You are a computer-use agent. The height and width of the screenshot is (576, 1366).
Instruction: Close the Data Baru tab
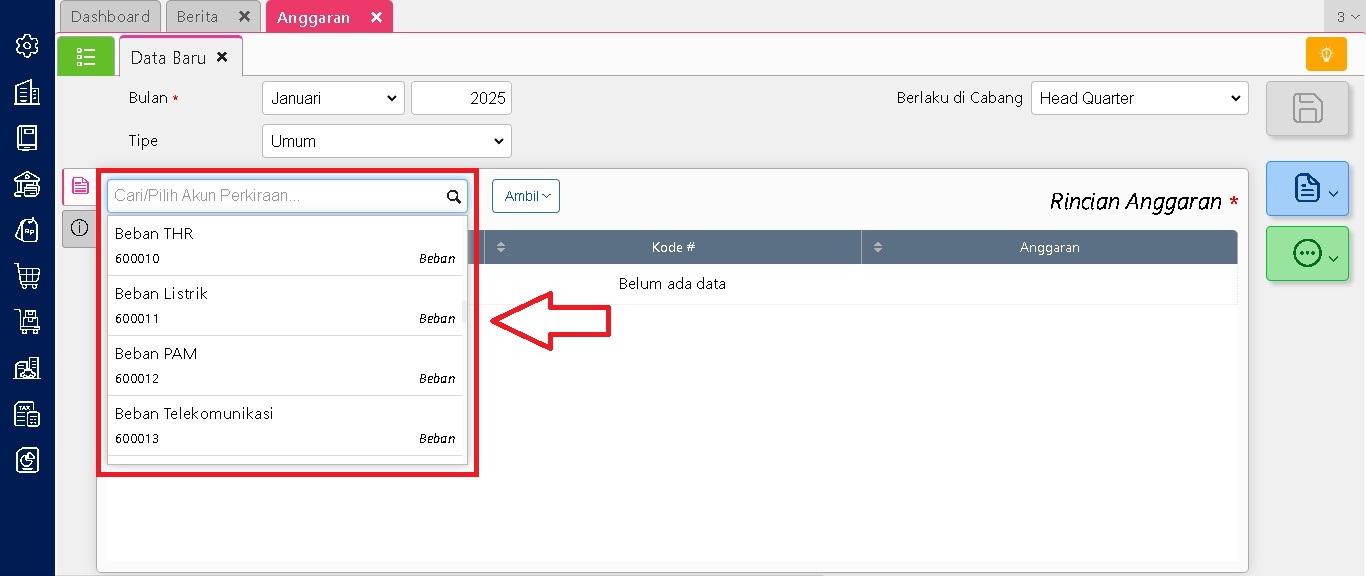pos(222,57)
